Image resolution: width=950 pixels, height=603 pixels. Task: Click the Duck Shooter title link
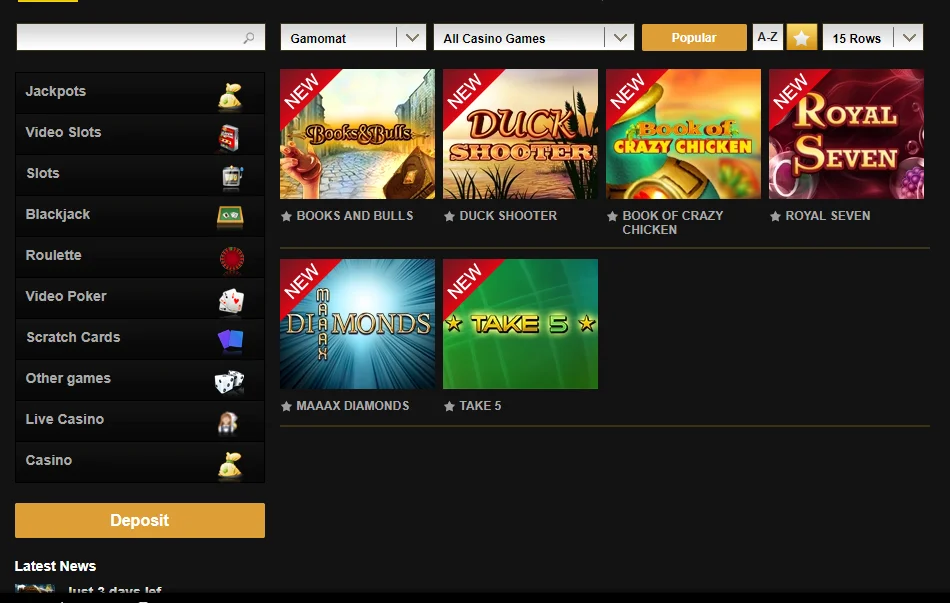(x=508, y=216)
